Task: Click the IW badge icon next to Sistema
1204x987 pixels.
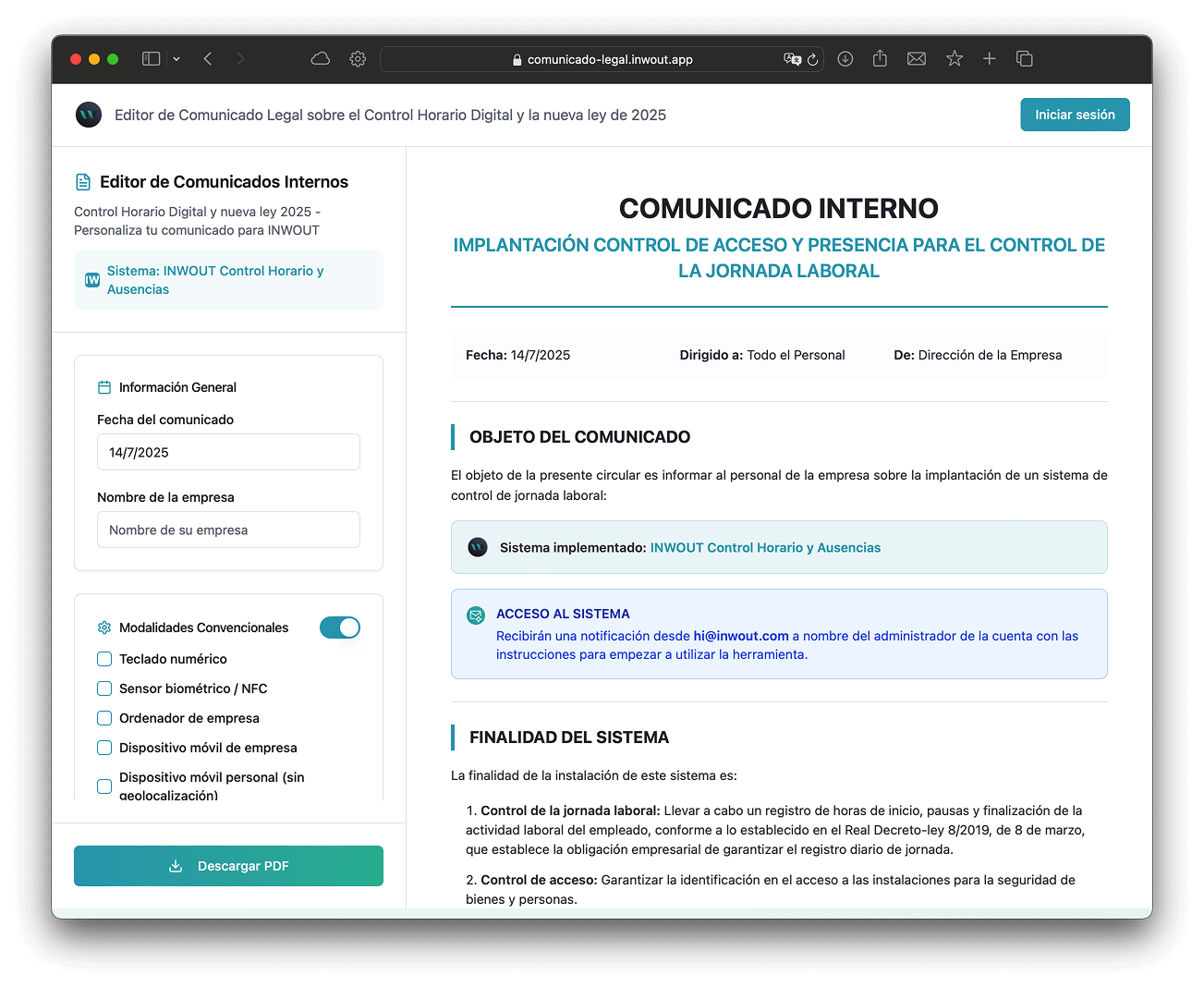Action: 92,280
